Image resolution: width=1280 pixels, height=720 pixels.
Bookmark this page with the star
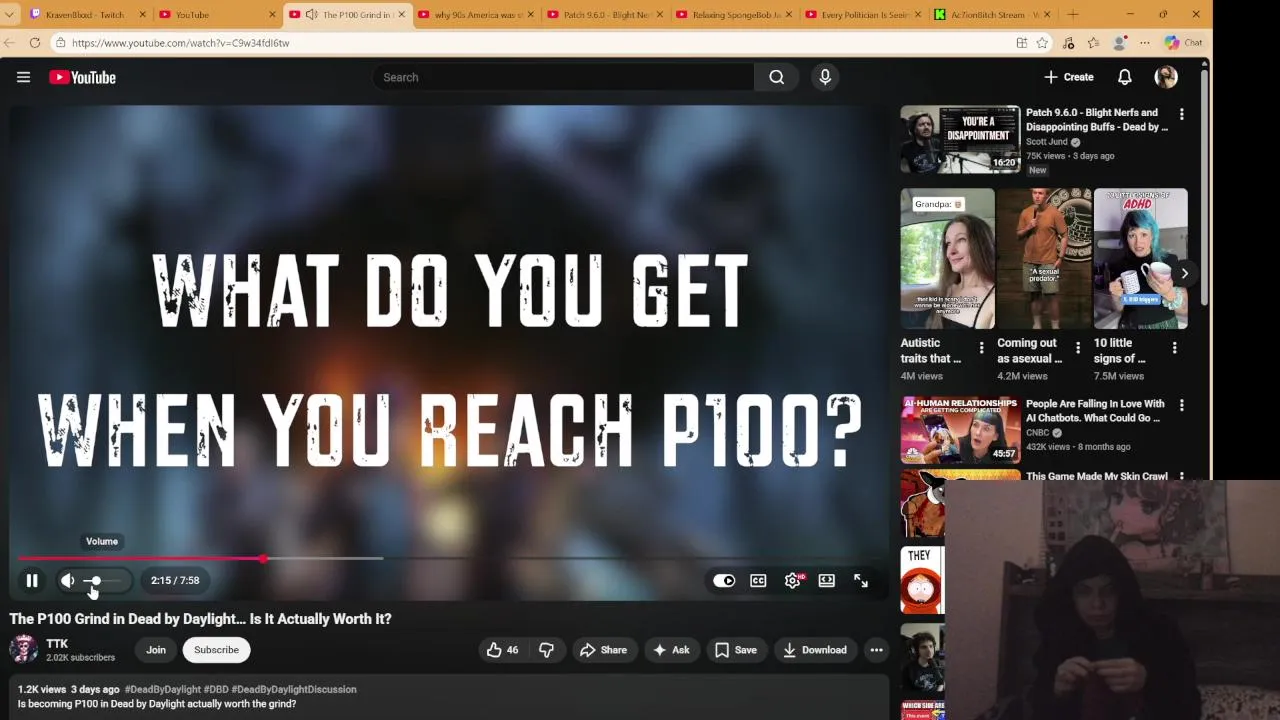click(1042, 43)
